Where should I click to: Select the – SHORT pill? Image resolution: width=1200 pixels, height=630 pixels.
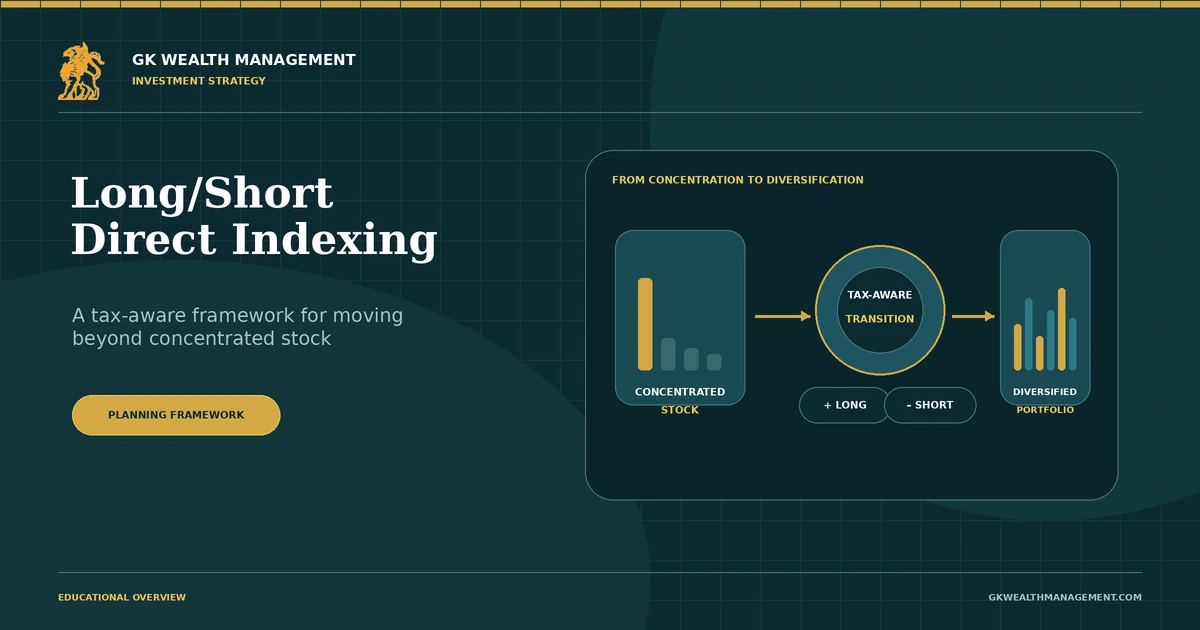tap(930, 405)
